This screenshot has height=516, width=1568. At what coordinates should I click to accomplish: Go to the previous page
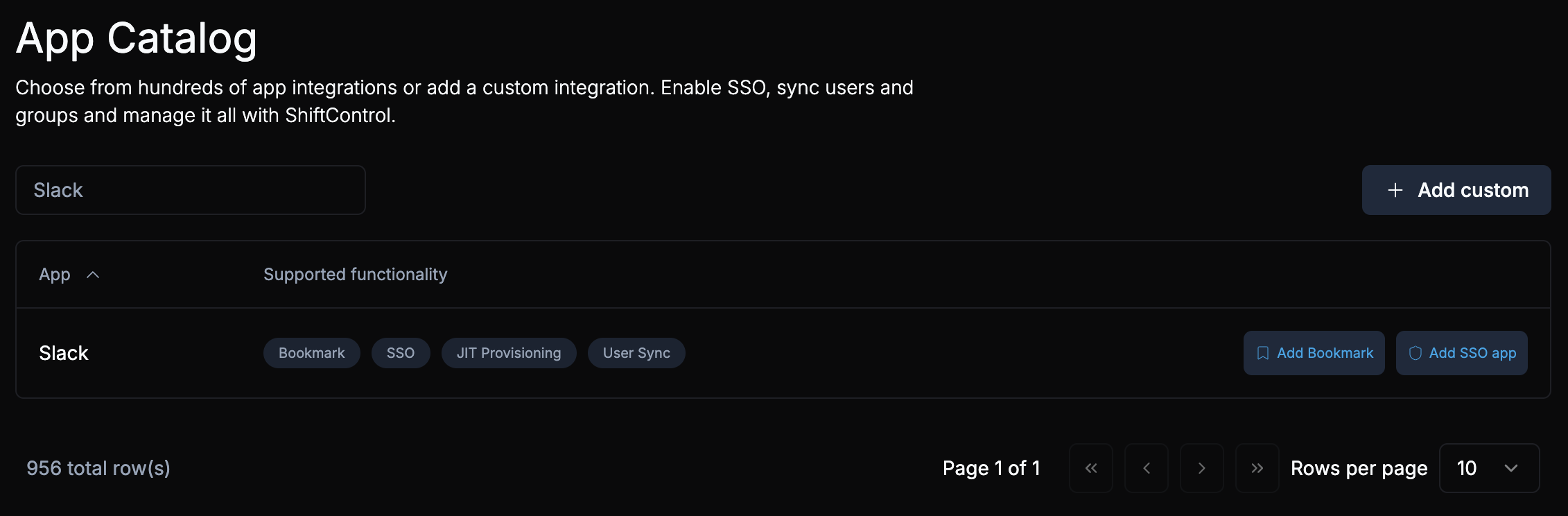(x=1147, y=468)
